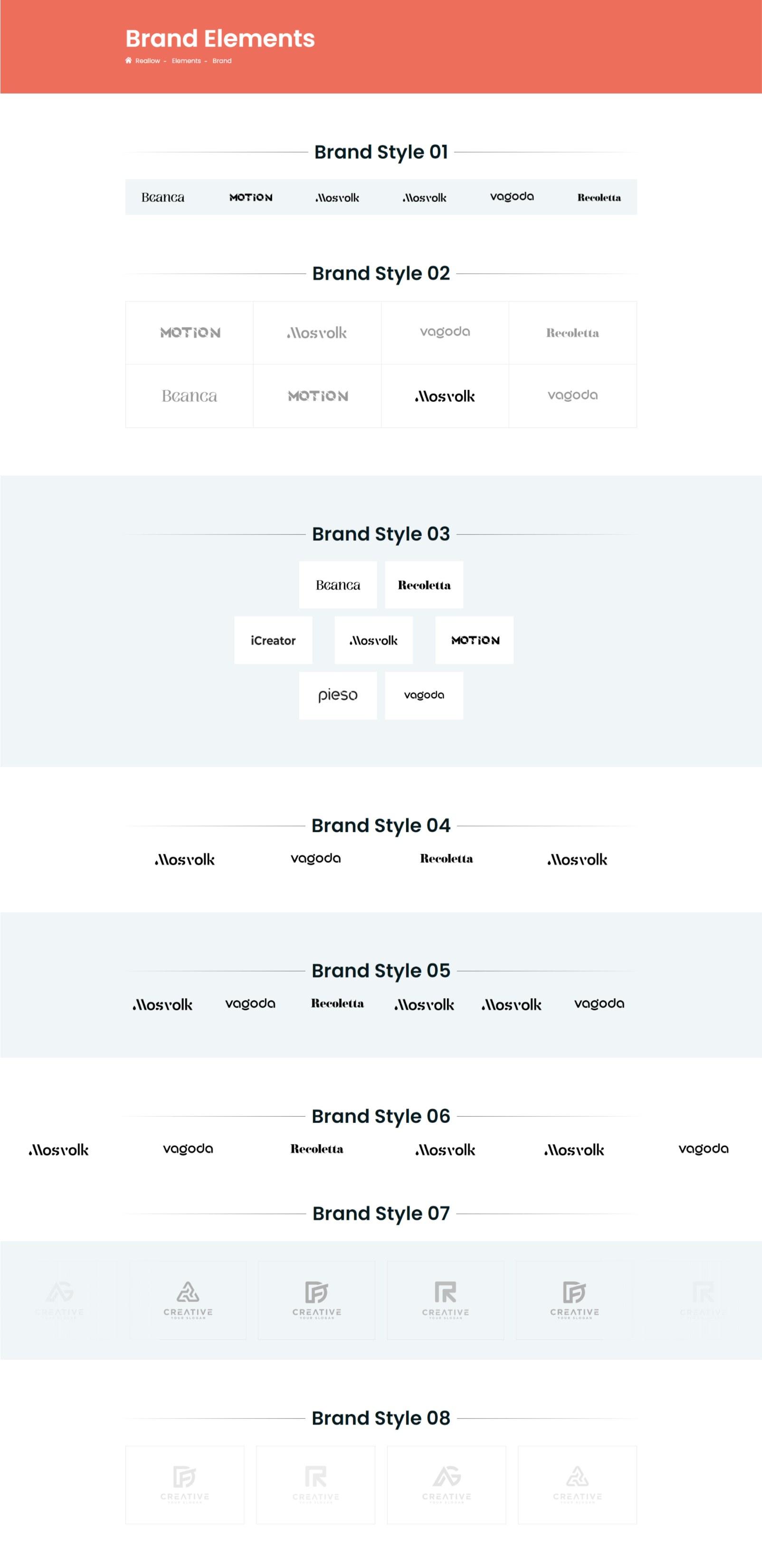Click the AG Creative logo card in Style 08
This screenshot has height=1568, width=762.
tap(447, 1485)
